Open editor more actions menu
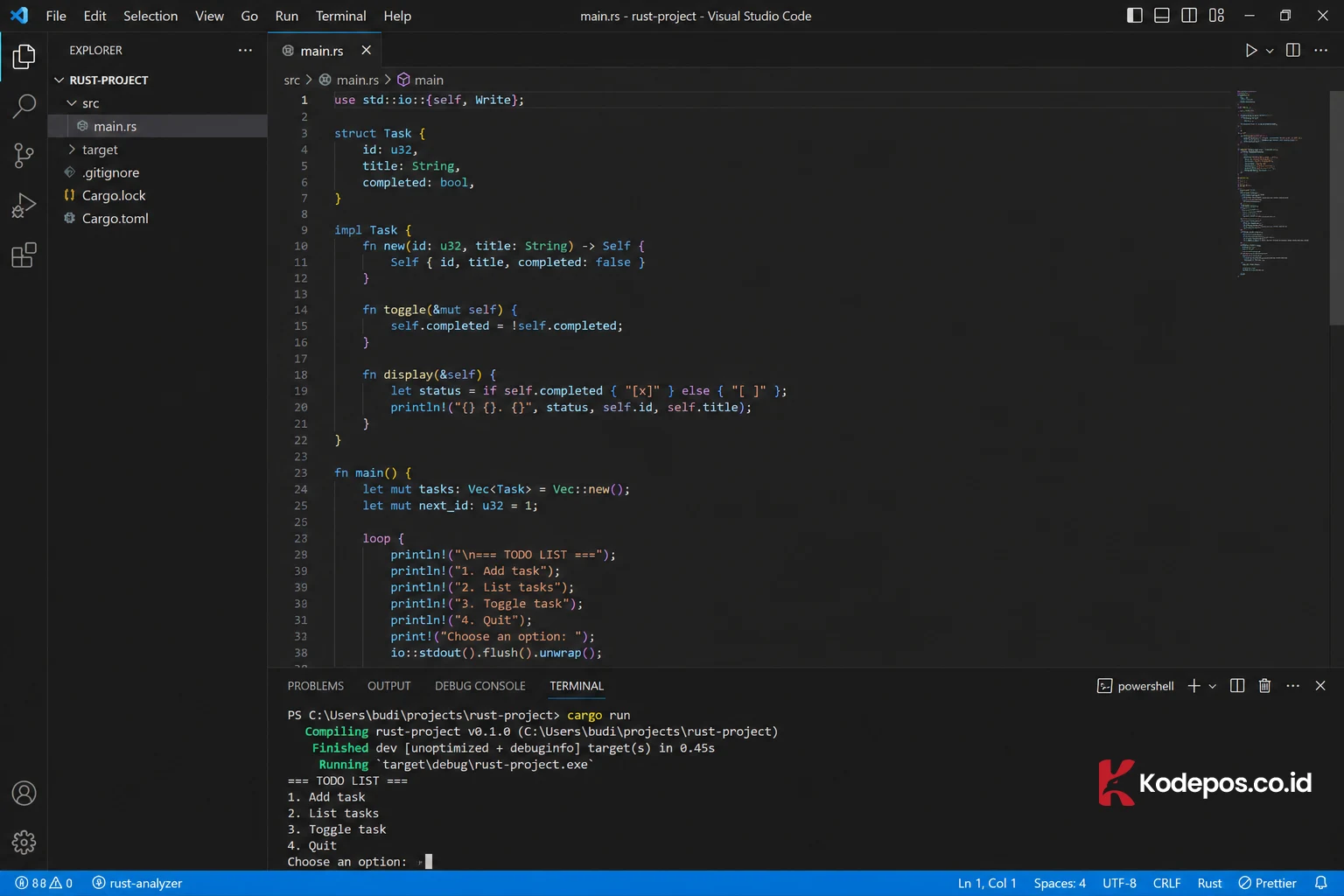The width and height of the screenshot is (1344, 896). (x=1320, y=51)
